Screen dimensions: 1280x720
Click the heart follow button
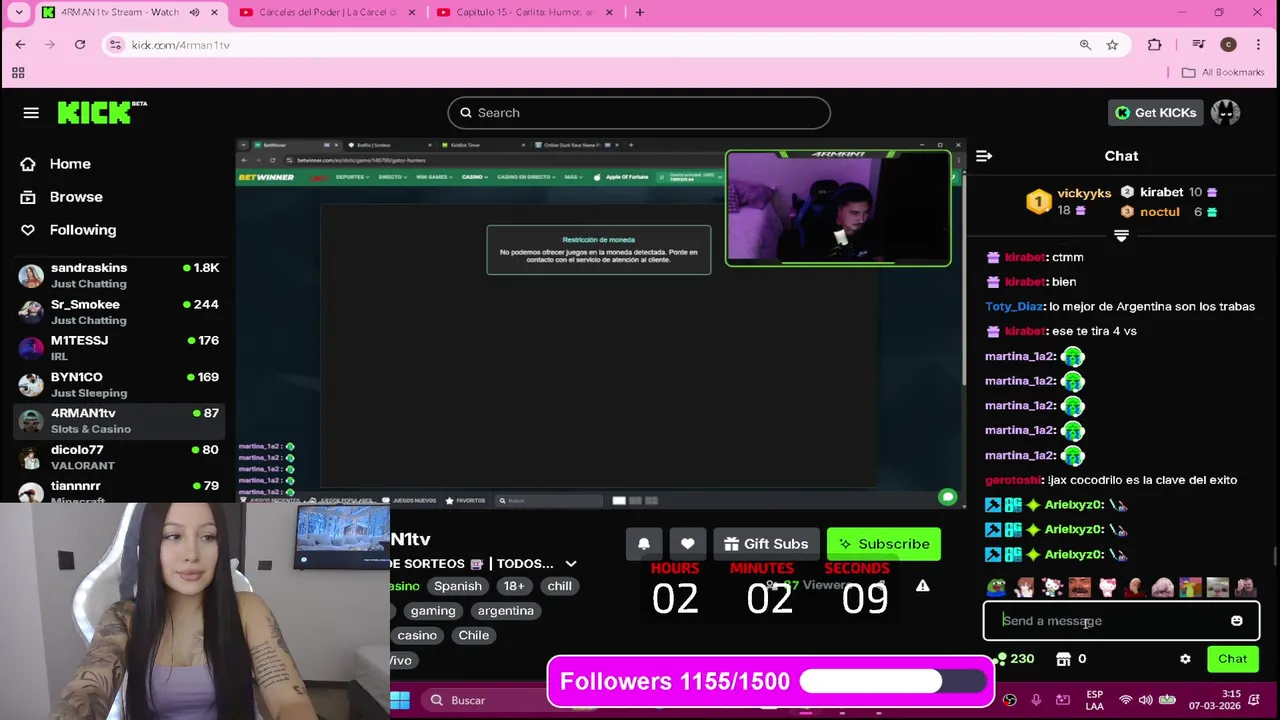687,544
